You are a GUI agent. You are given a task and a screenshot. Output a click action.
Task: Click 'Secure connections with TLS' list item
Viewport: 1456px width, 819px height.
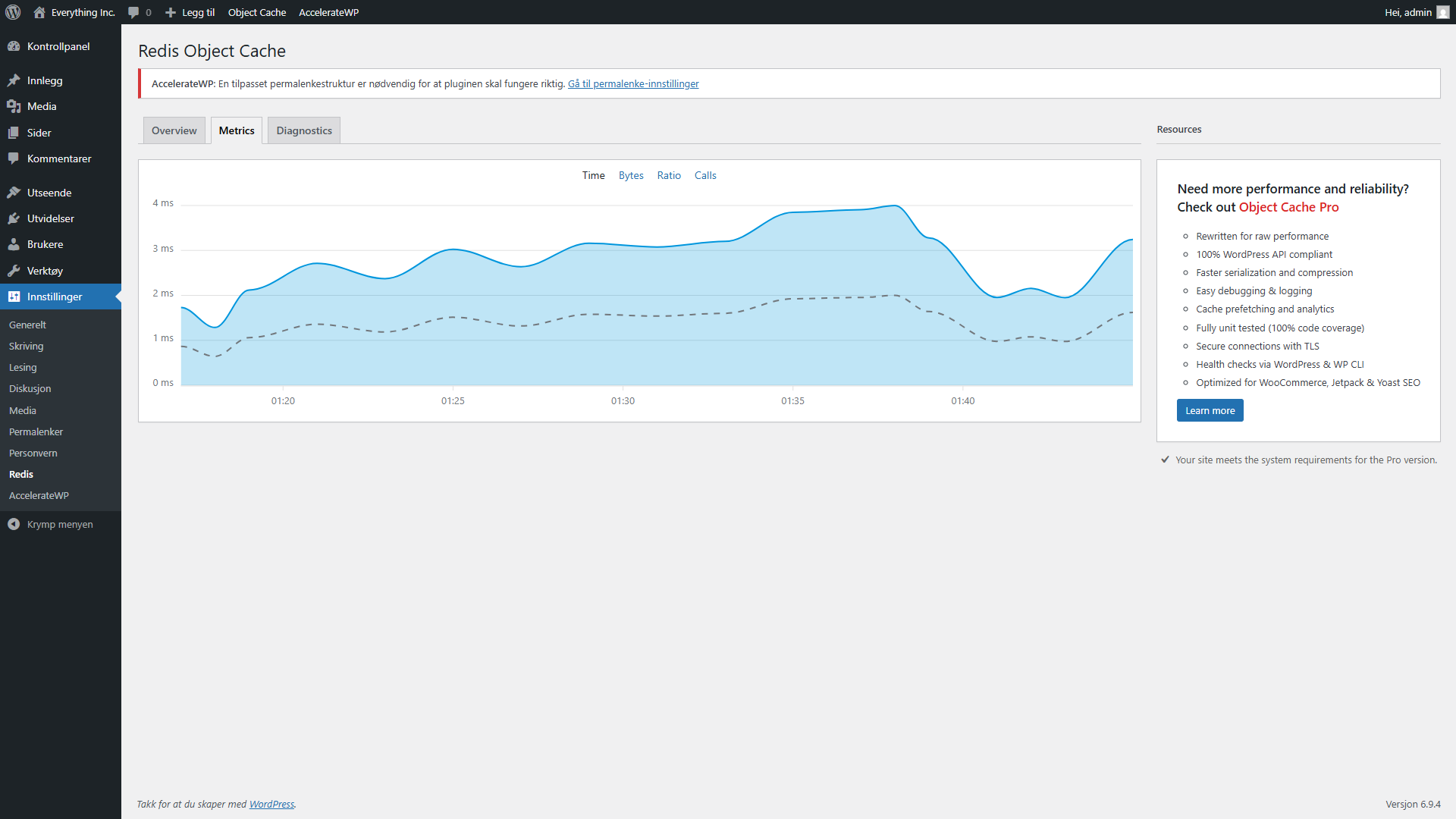[1257, 346]
